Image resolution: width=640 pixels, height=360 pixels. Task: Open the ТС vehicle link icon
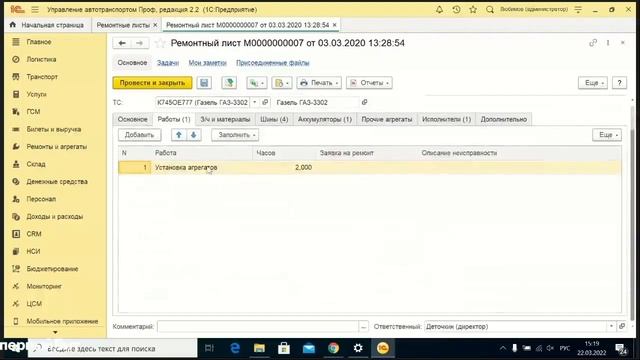coord(265,102)
